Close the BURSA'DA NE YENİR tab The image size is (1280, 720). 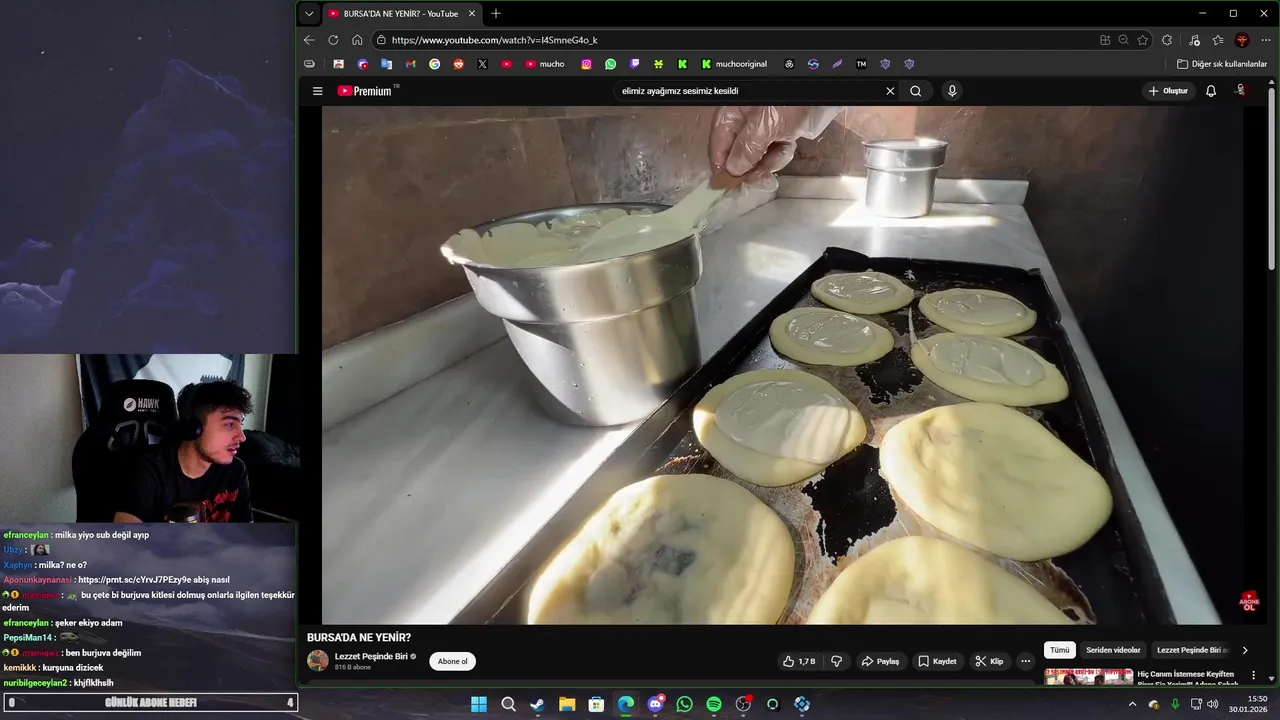click(472, 14)
